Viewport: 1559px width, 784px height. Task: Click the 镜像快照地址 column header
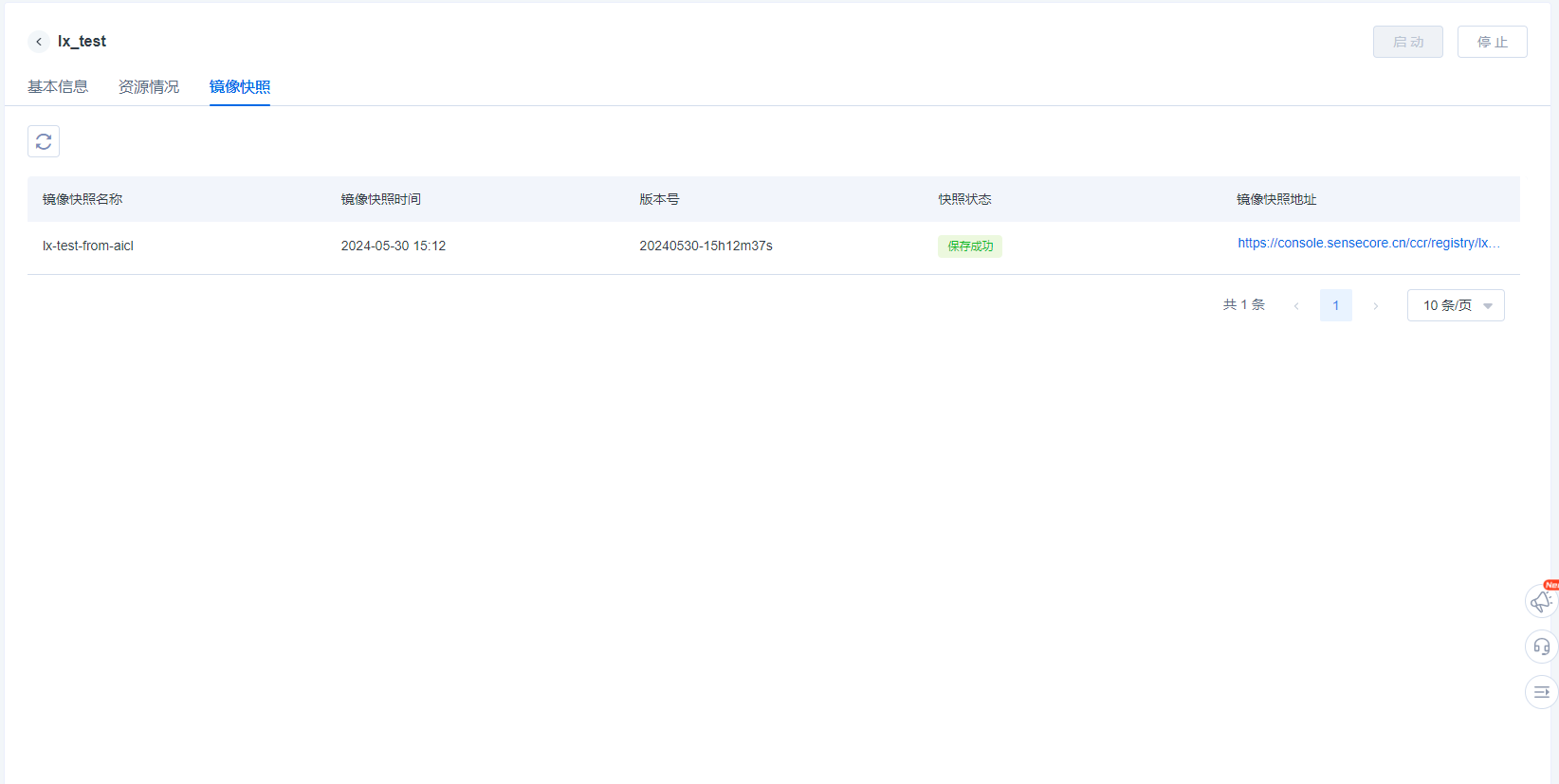(x=1276, y=199)
